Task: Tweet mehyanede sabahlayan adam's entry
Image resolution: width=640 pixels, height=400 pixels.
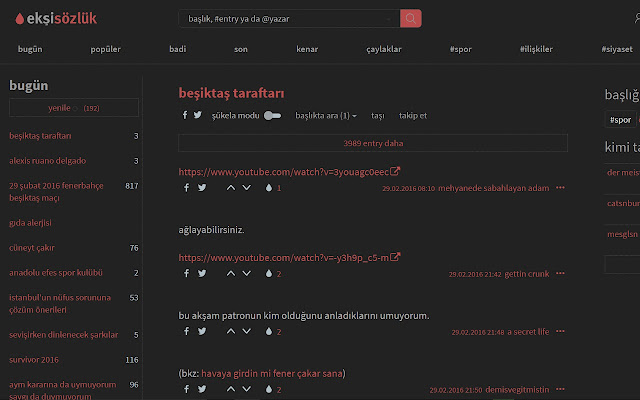Action: point(202,188)
